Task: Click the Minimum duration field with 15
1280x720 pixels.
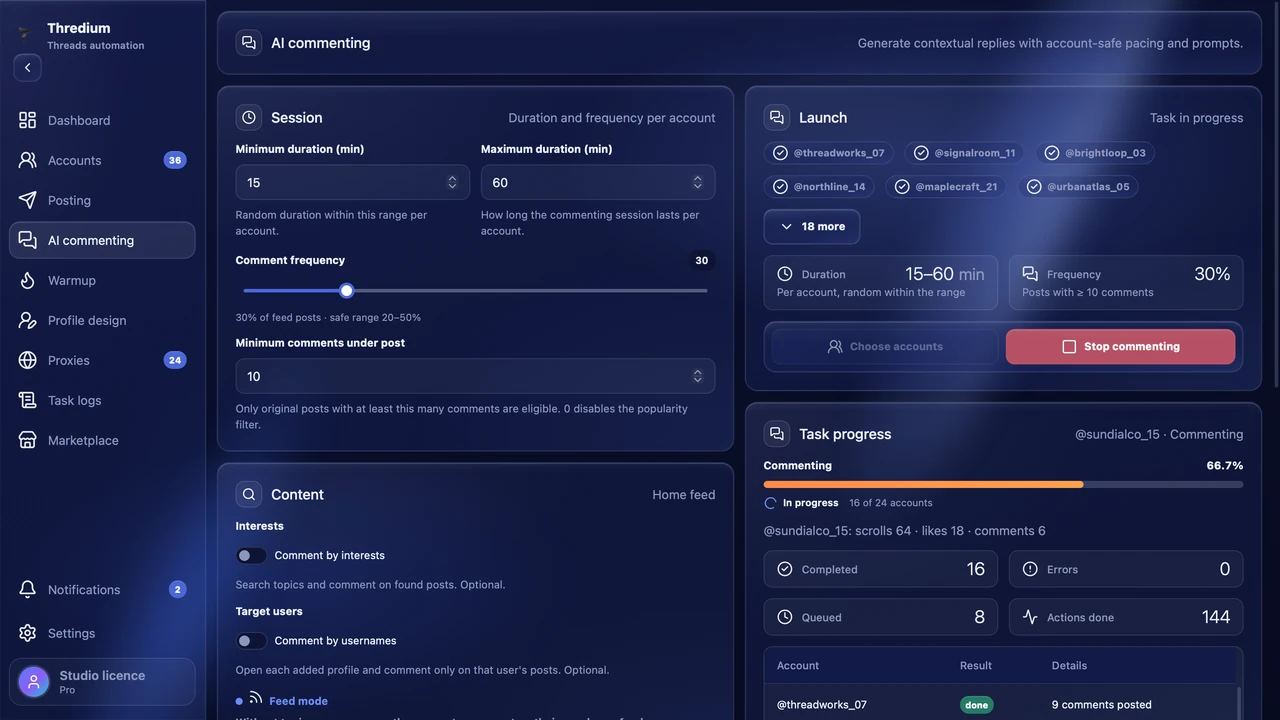Action: pos(353,182)
